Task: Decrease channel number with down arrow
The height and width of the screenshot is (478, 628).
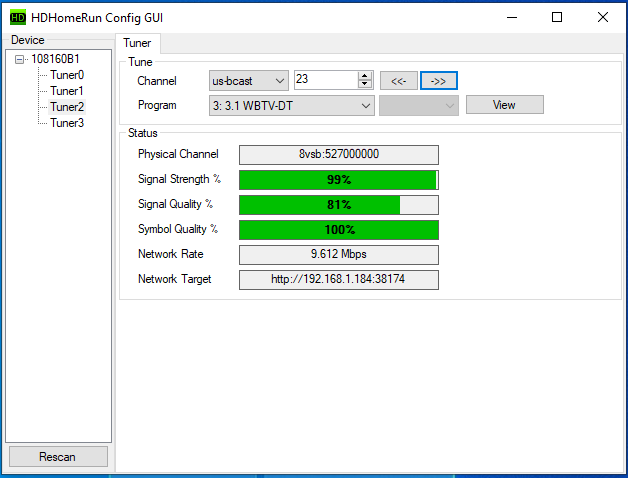Action: click(365, 85)
